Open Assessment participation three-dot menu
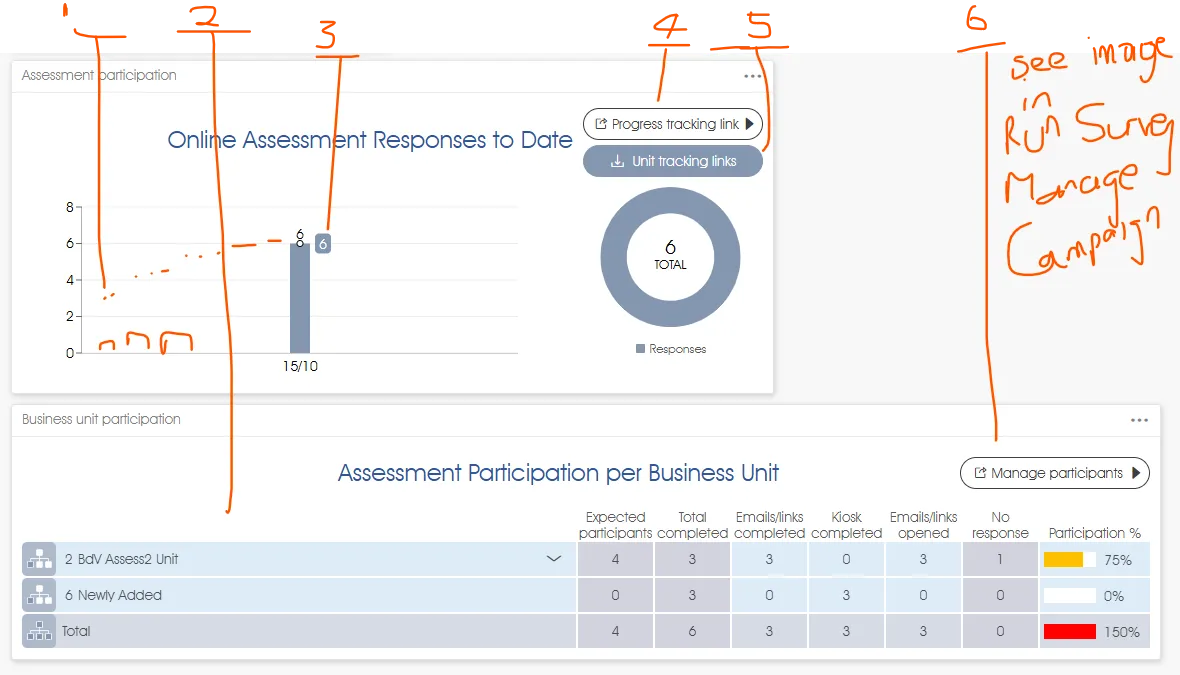Screen dimensions: 1180x675 click(752, 76)
